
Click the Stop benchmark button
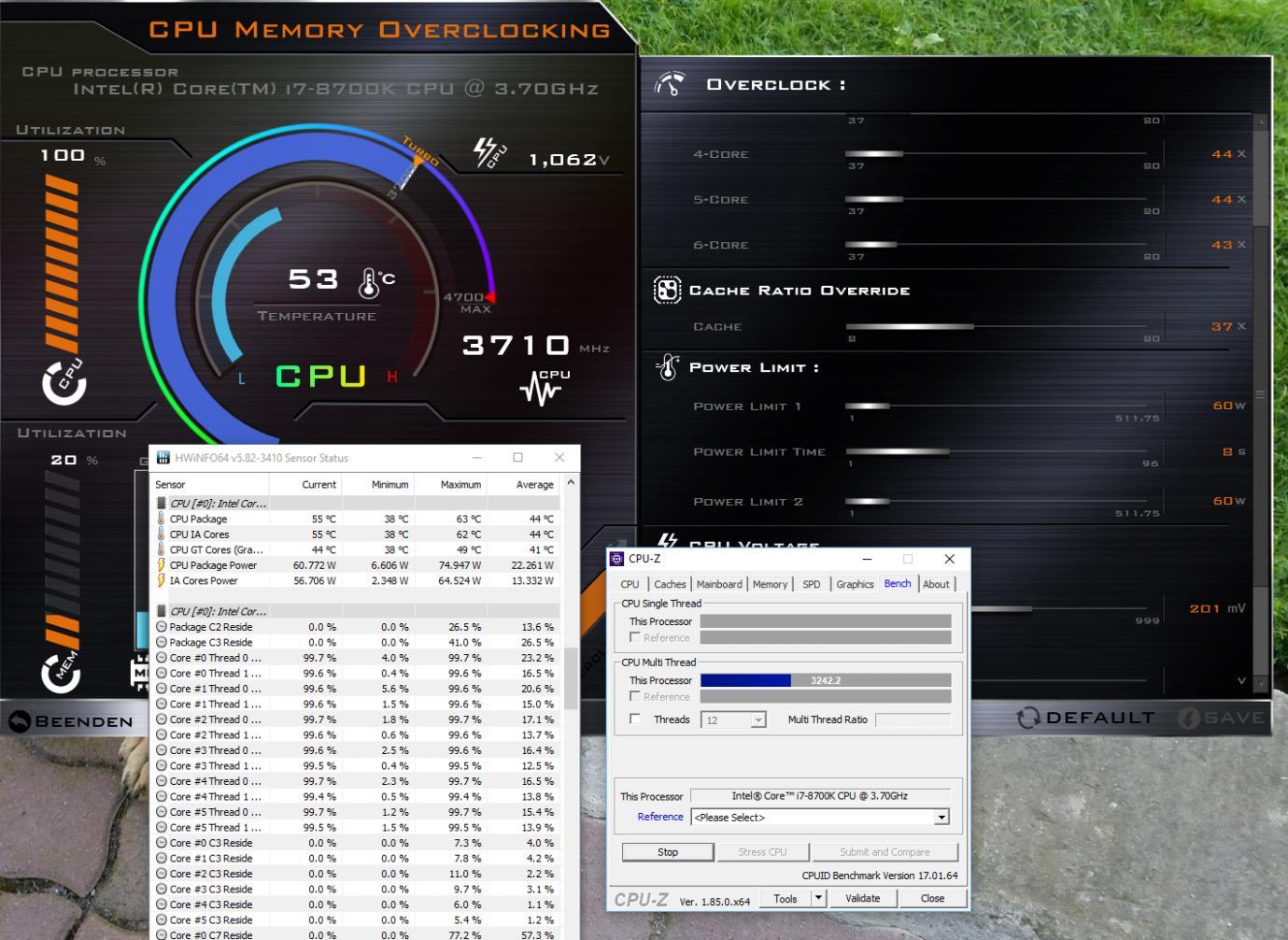coord(668,852)
